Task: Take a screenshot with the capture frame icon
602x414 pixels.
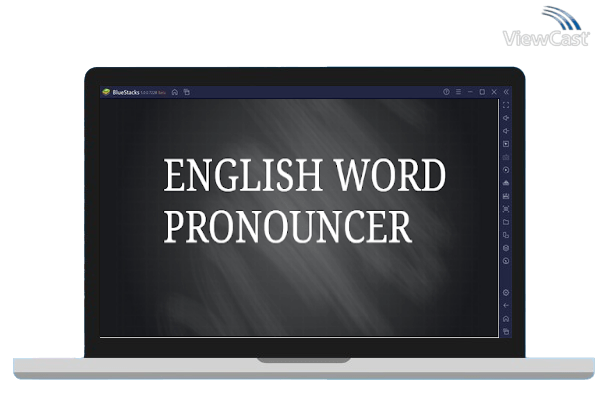Action: point(506,209)
